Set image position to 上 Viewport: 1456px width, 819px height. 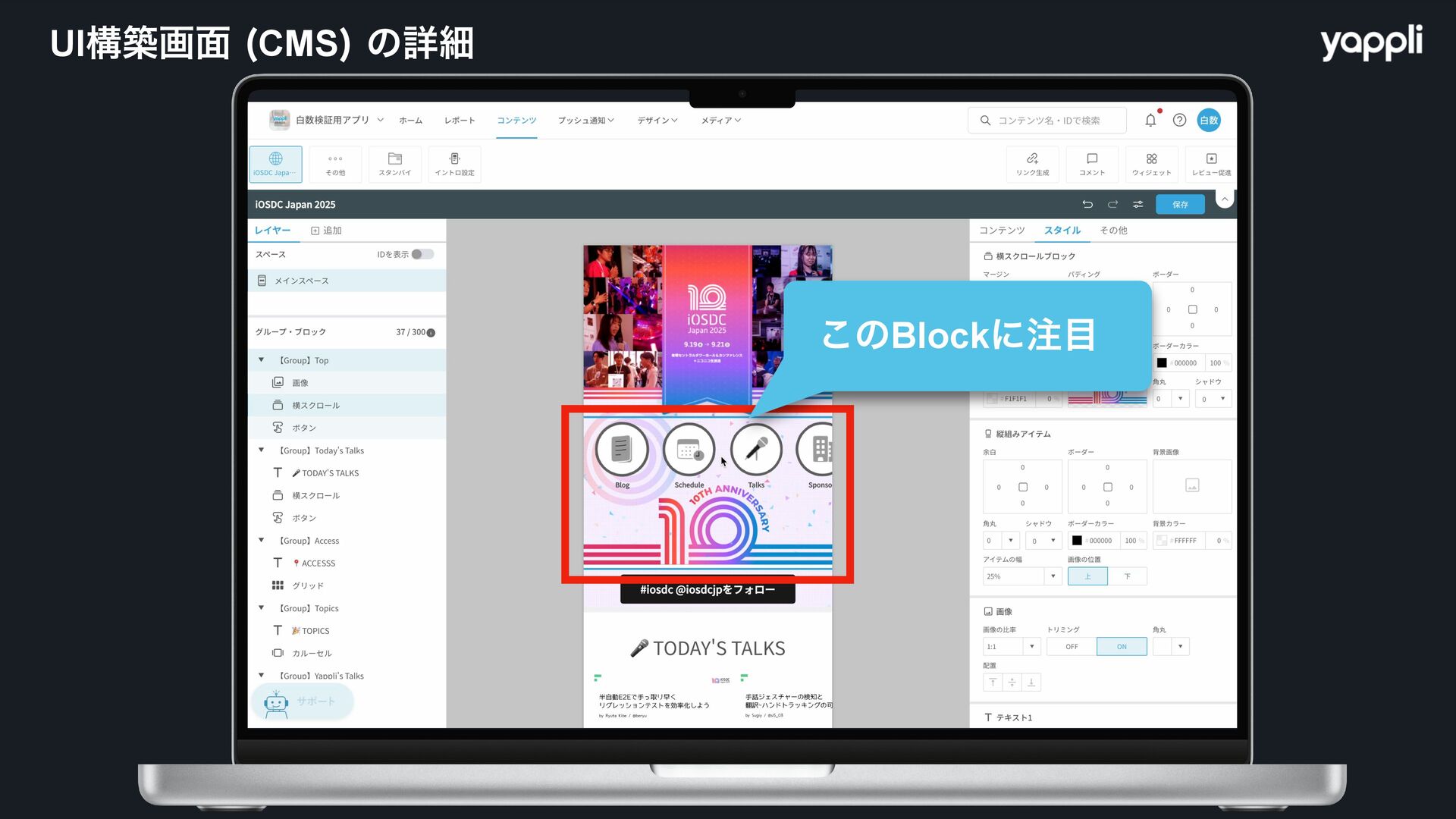click(1087, 576)
